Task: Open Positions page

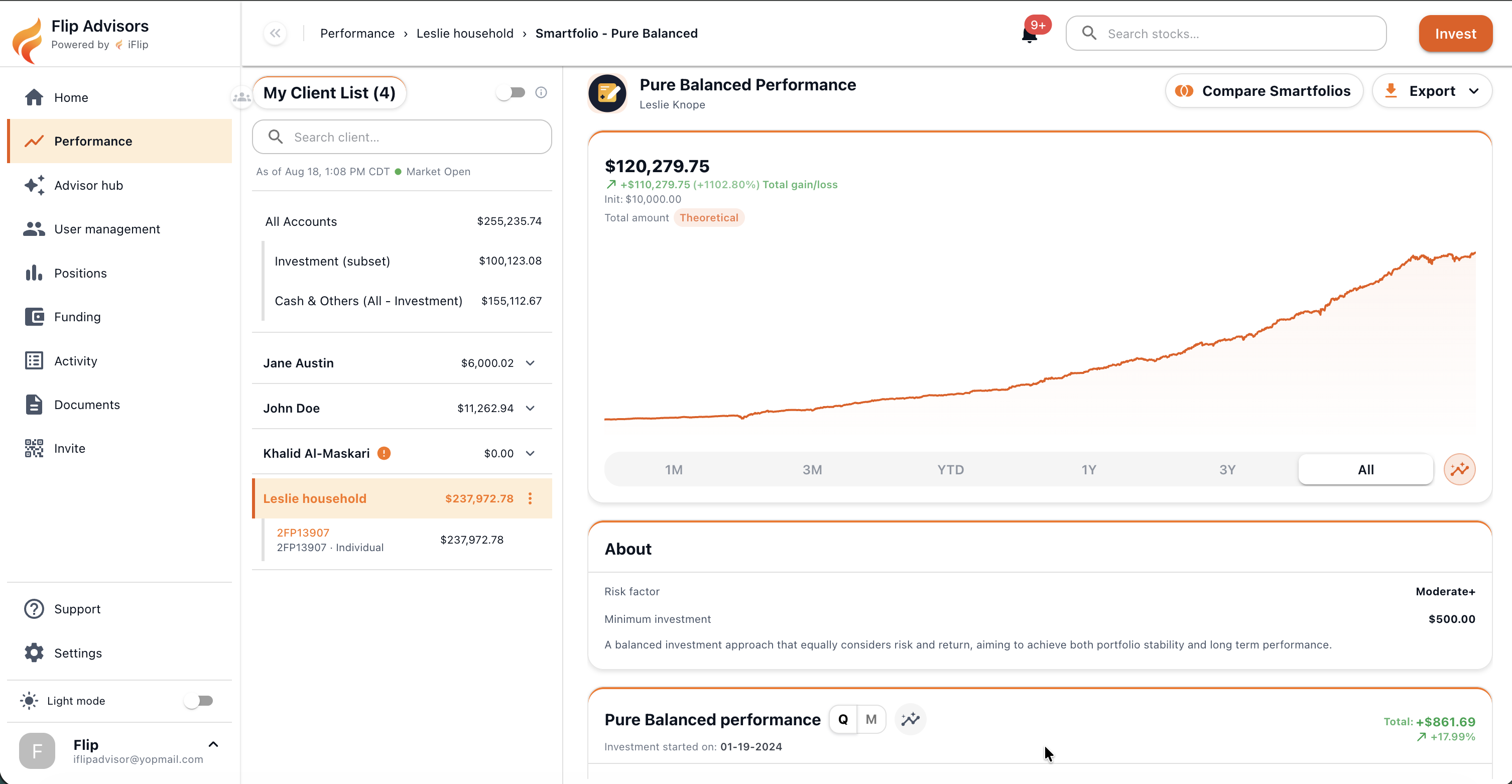Action: click(119, 273)
